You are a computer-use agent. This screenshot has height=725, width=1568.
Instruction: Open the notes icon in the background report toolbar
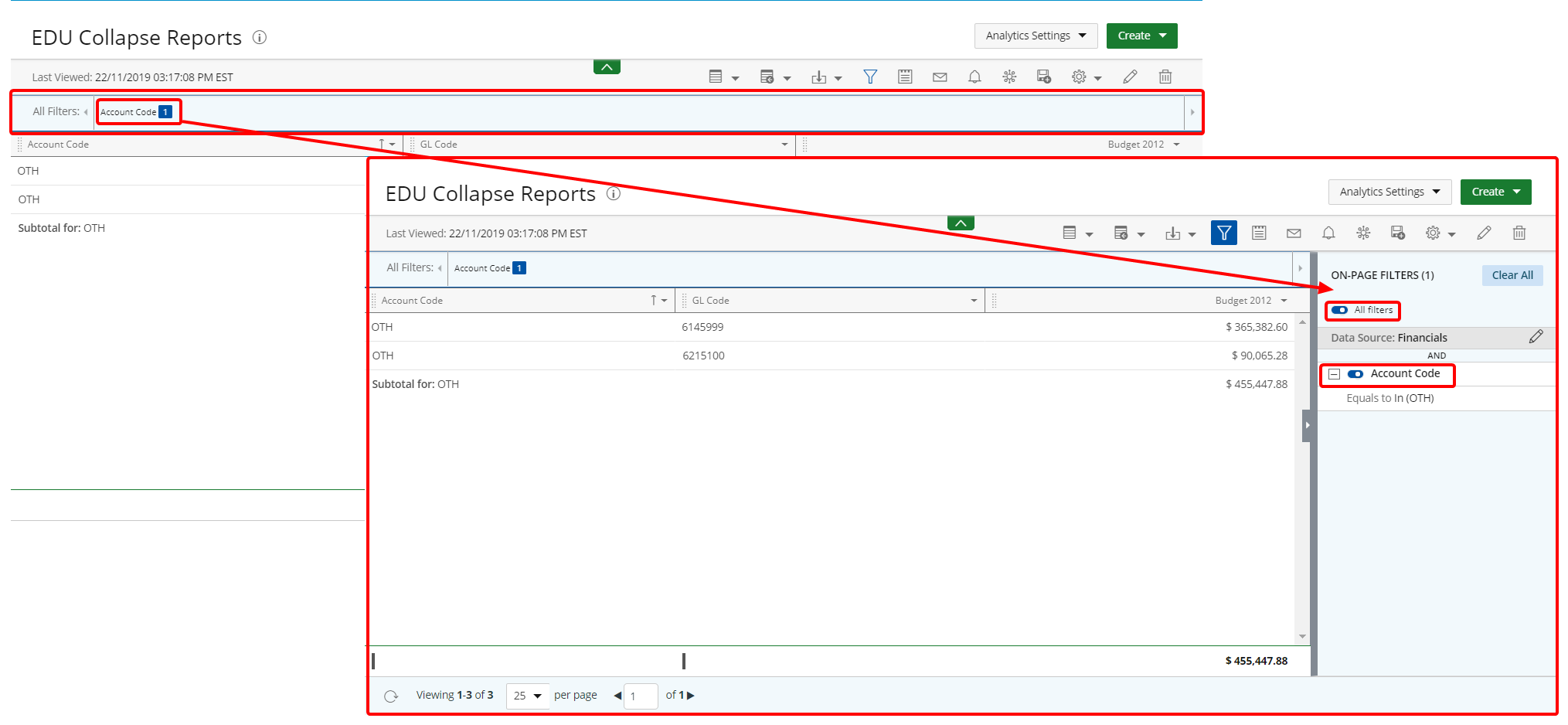905,77
